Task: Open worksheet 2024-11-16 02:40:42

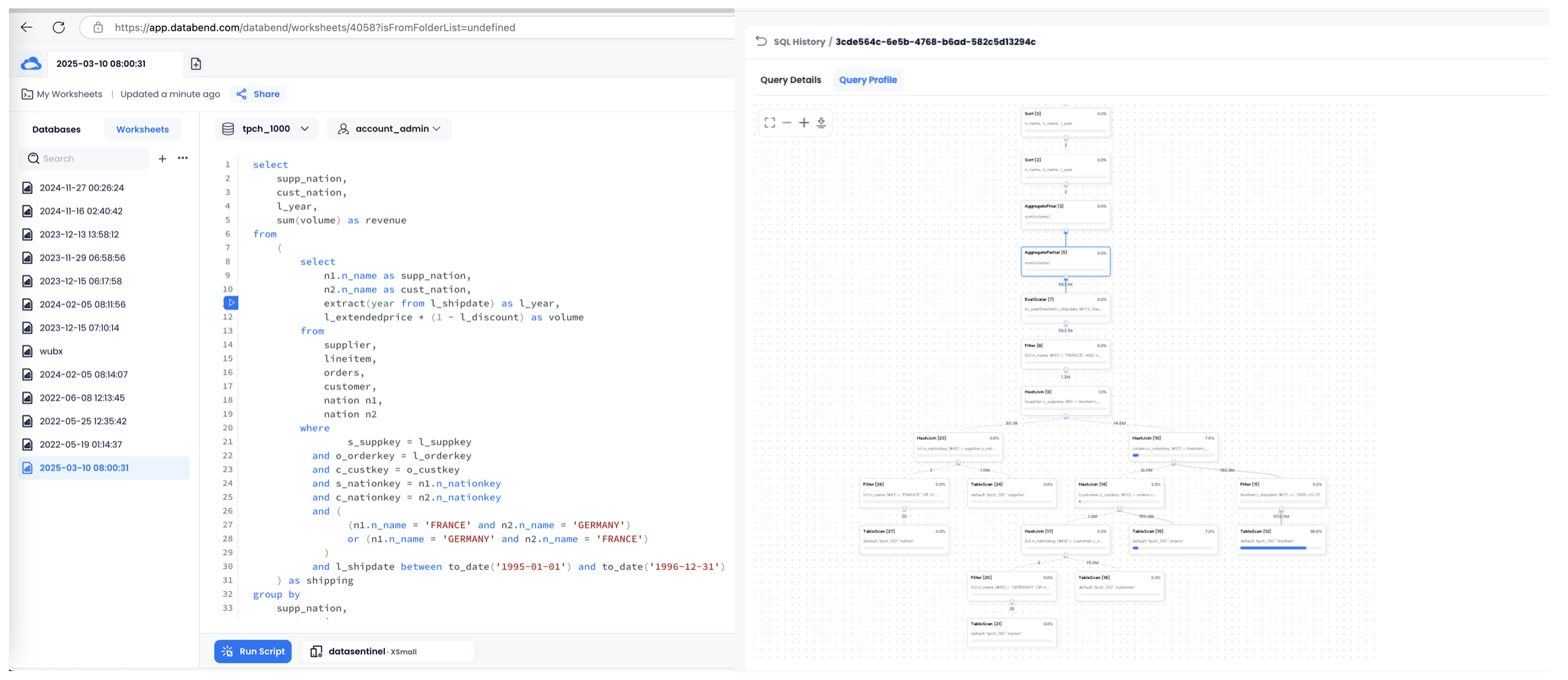Action: pyautogui.click(x=104, y=211)
